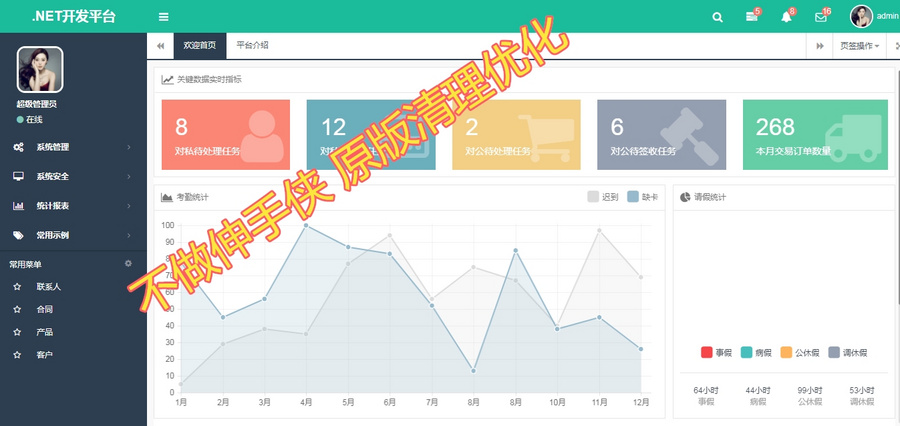
Task: Toggle the 调休假 gray legend swatch
Action: tap(835, 353)
